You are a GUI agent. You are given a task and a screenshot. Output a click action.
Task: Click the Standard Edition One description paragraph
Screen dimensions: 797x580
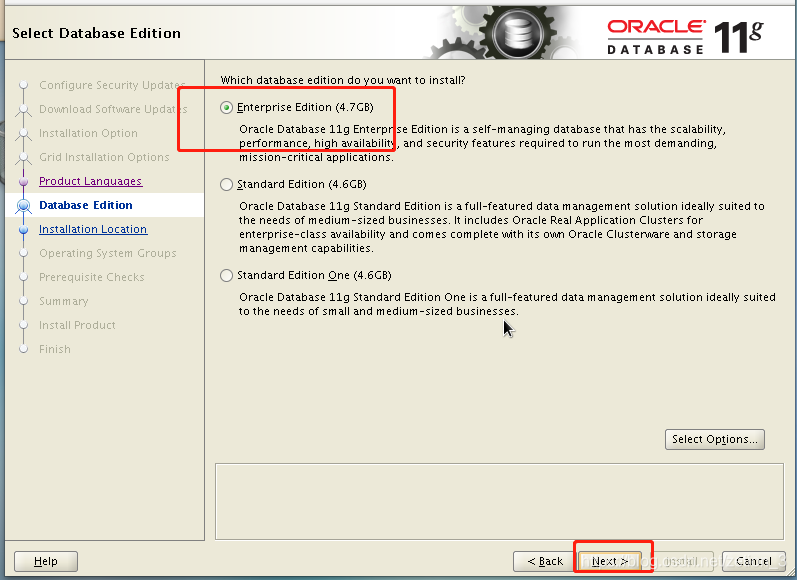click(x=507, y=304)
